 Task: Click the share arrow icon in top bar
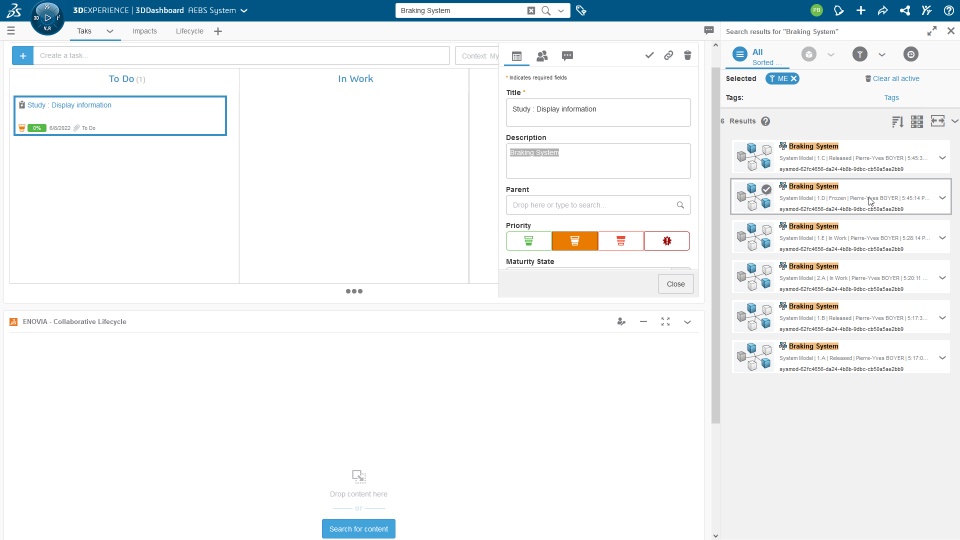(x=882, y=10)
